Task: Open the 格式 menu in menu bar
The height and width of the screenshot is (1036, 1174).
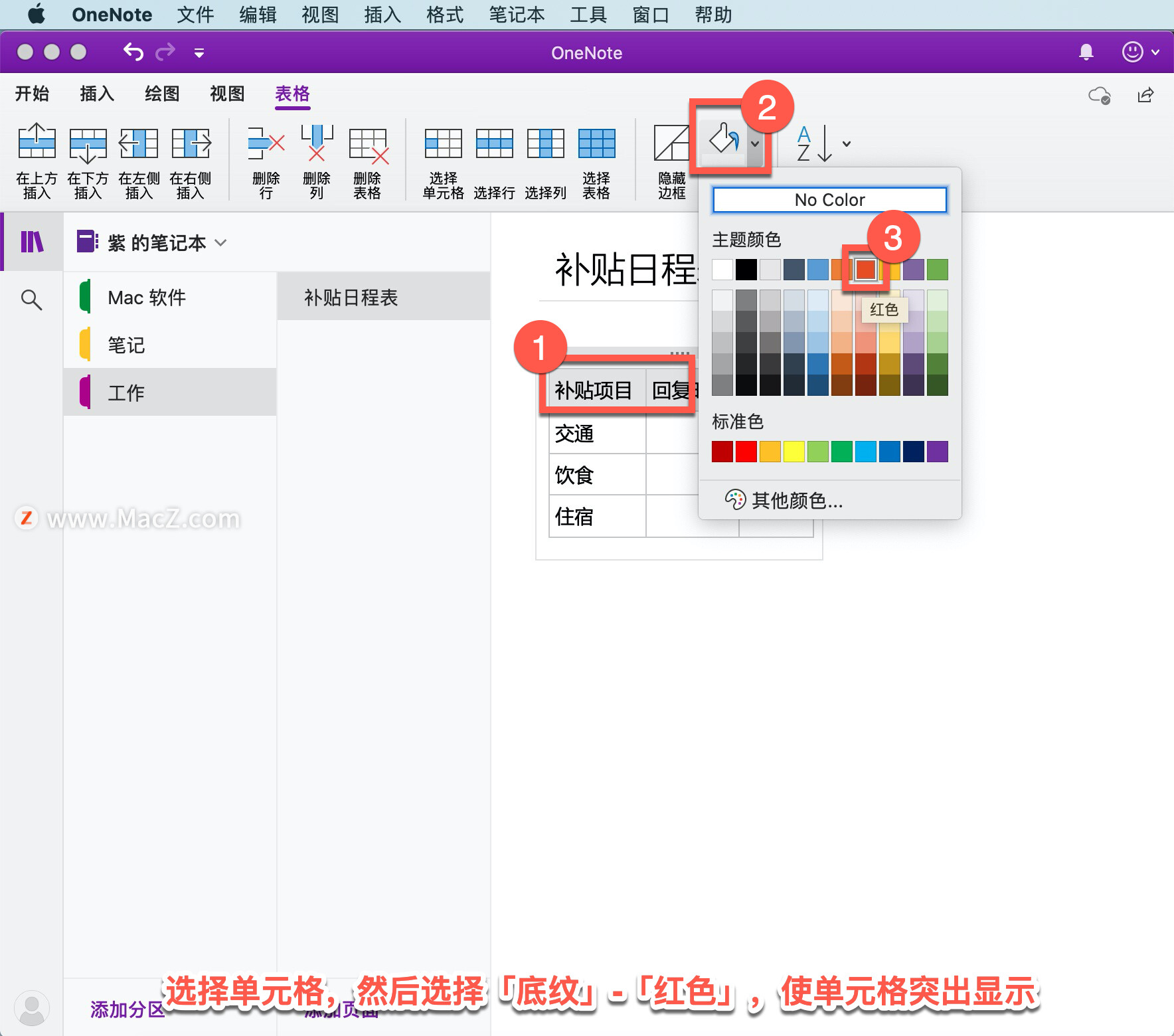Action: point(445,15)
